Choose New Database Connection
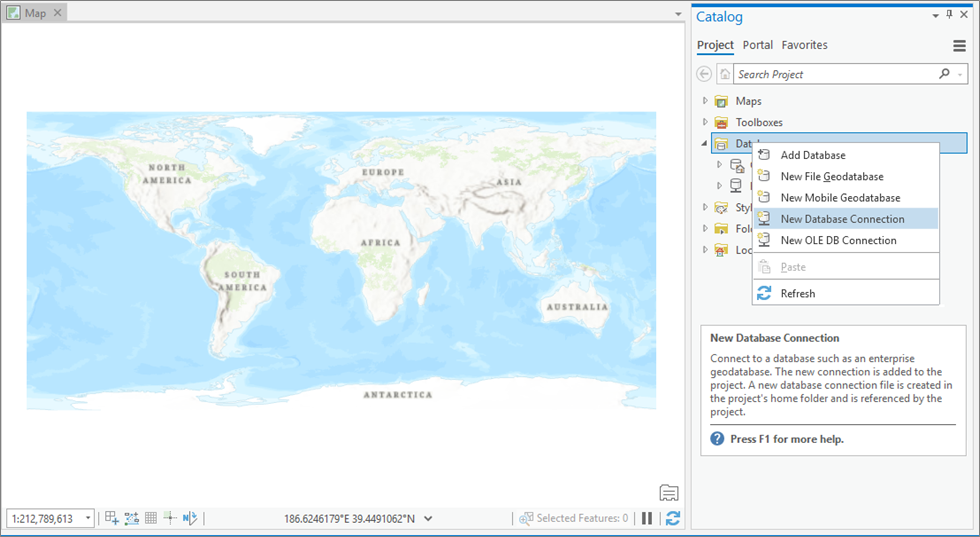 pos(842,219)
